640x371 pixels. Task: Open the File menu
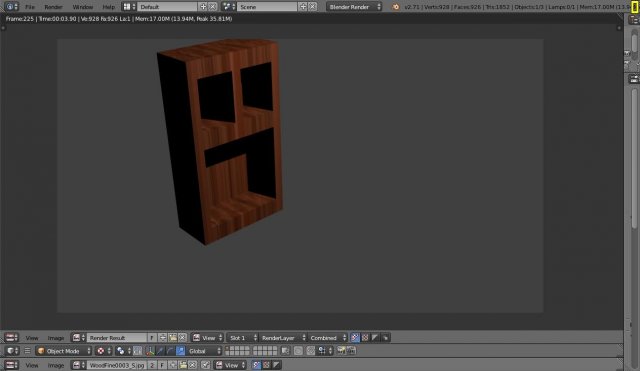[x=30, y=7]
